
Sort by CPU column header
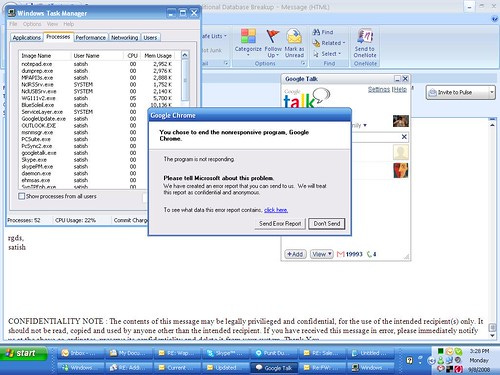coord(132,56)
